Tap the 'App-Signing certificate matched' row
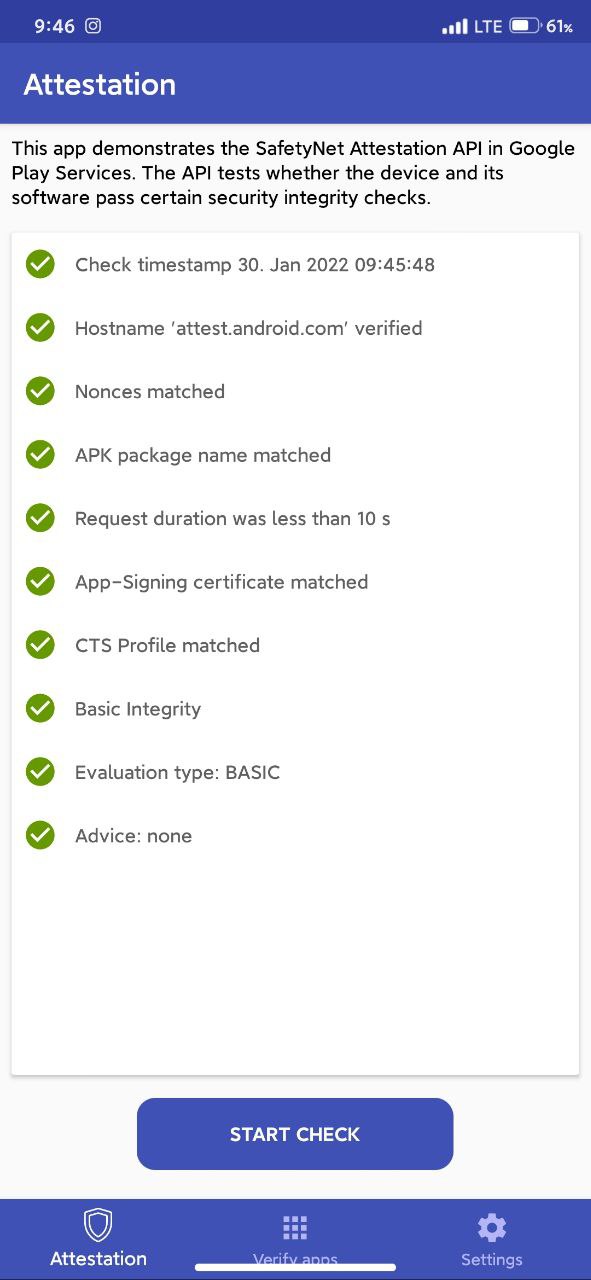The width and height of the screenshot is (591, 1280). 221,581
